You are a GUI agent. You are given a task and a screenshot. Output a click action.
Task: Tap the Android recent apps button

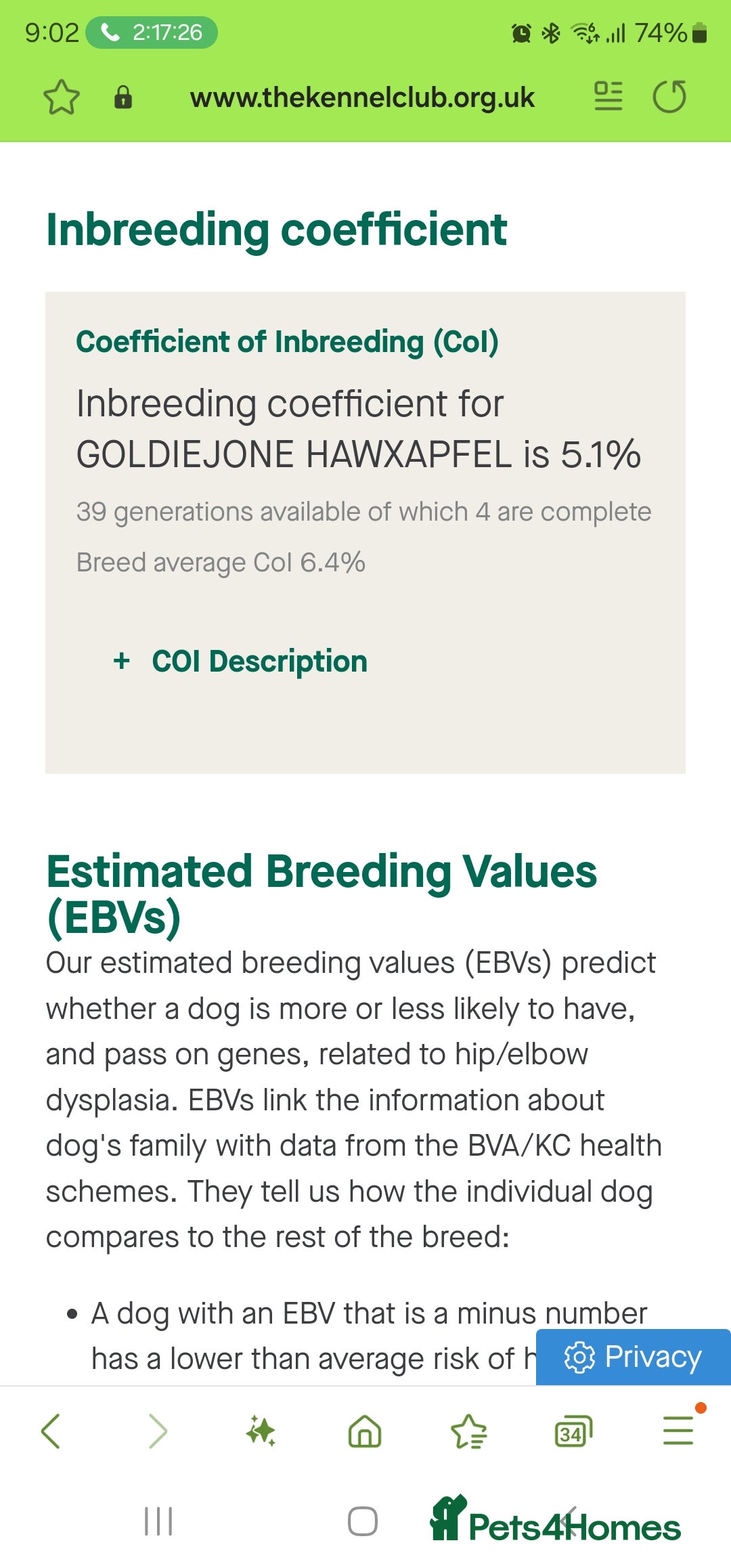coord(158,1521)
